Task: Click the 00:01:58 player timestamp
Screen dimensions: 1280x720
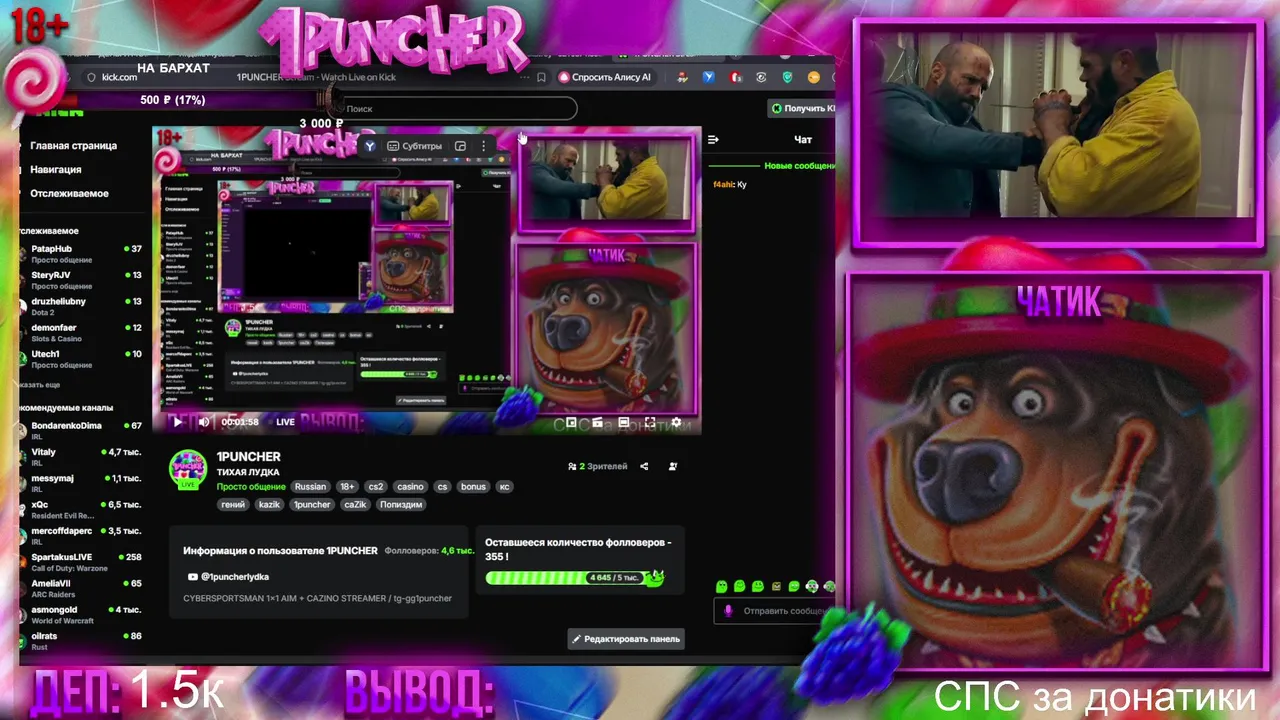Action: tap(240, 422)
